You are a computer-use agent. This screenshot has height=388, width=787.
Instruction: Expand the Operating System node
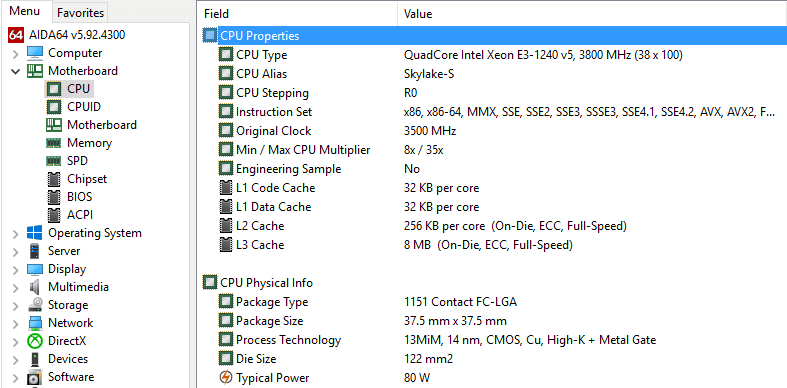[16, 233]
